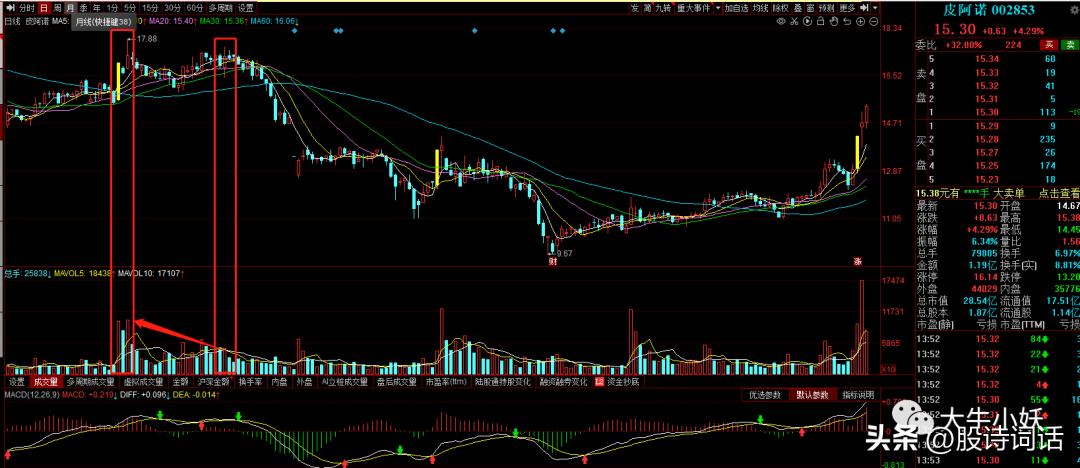Viewport: 1080px width, 468px height.
Task: Expand the 更多 toolbar menu
Action: coord(847,8)
